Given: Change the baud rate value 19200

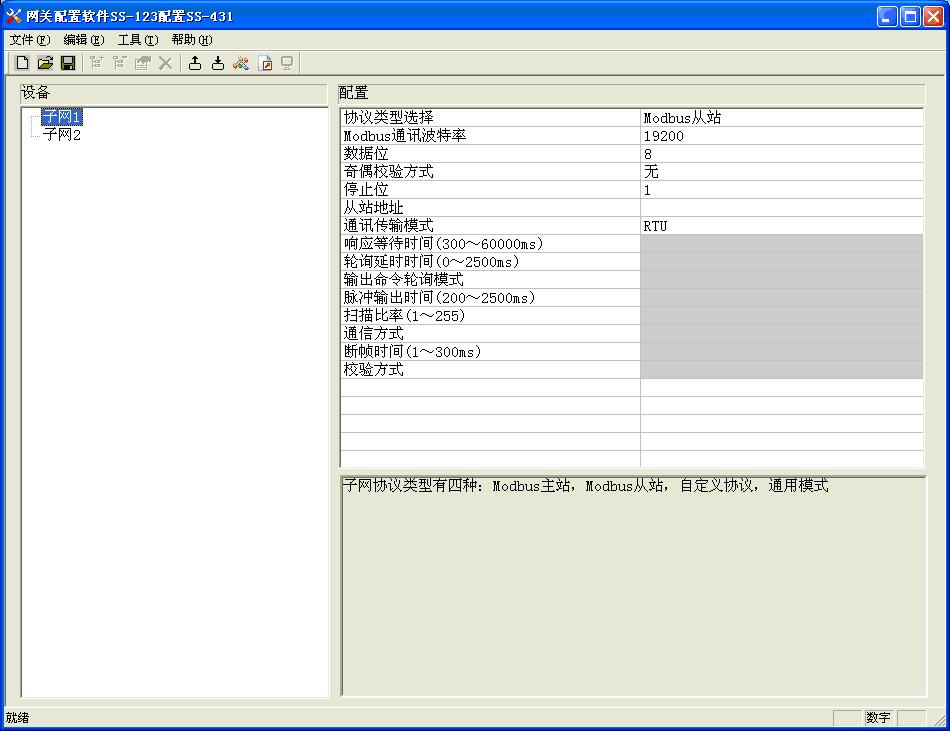Looking at the screenshot, I should click(780, 136).
